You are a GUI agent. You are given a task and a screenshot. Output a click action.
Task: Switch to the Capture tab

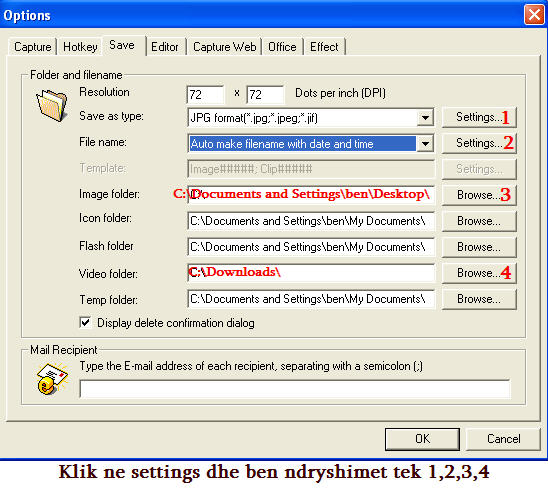point(33,47)
